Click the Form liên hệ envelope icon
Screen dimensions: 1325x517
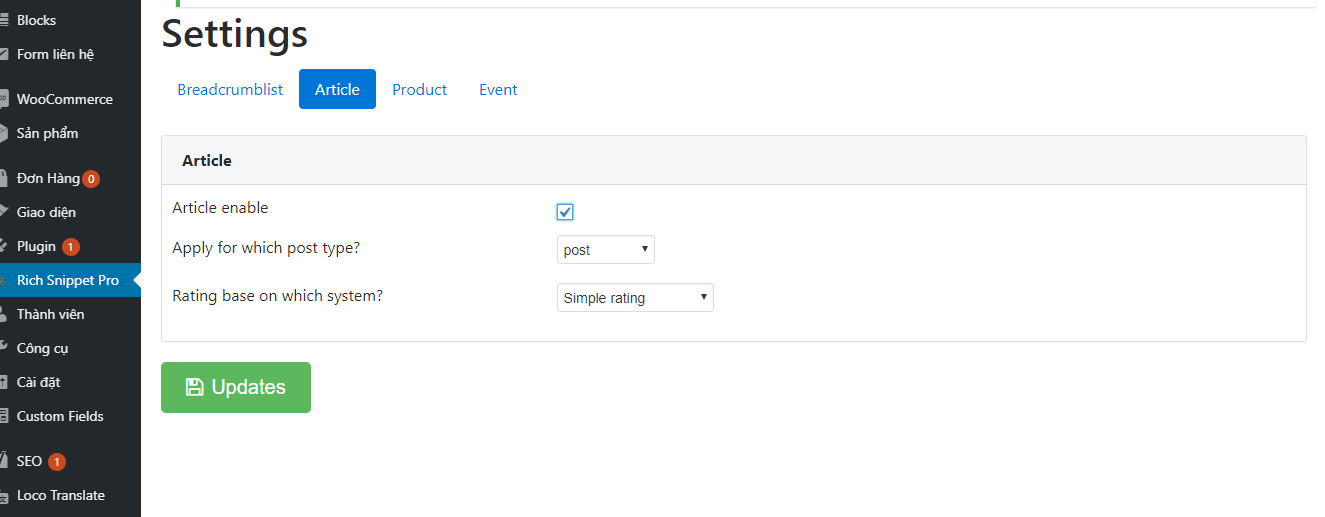tap(4, 54)
